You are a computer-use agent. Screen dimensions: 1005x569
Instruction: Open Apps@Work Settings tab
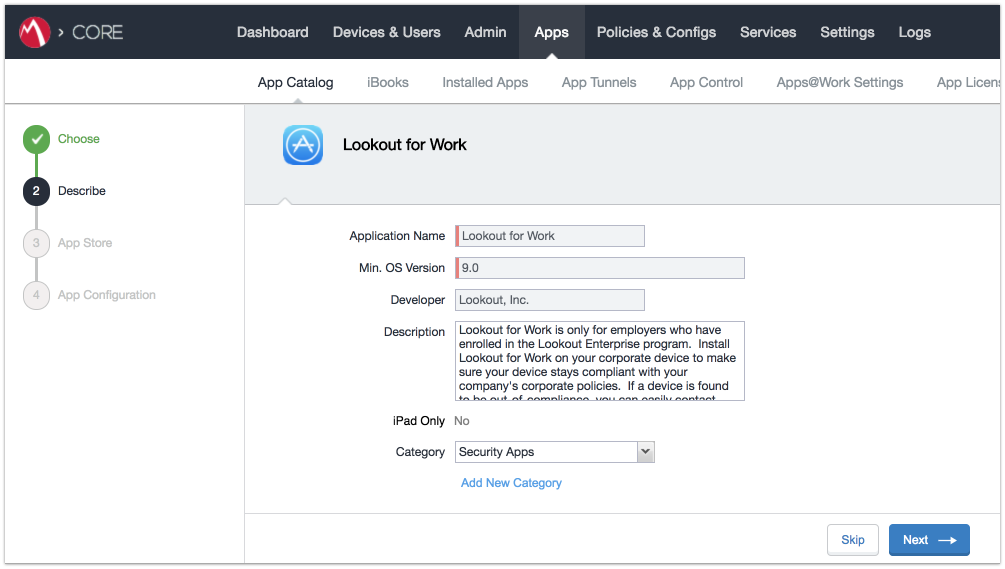coord(839,82)
